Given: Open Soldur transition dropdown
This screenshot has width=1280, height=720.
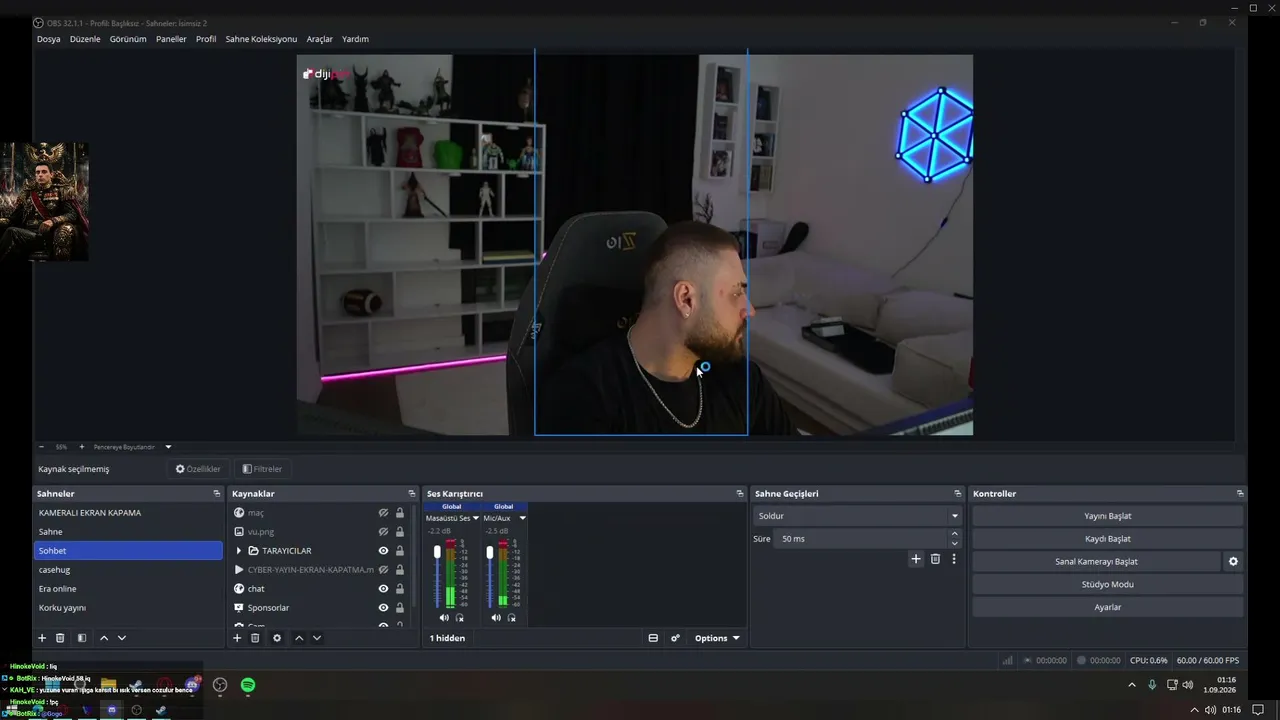Looking at the screenshot, I should point(857,516).
